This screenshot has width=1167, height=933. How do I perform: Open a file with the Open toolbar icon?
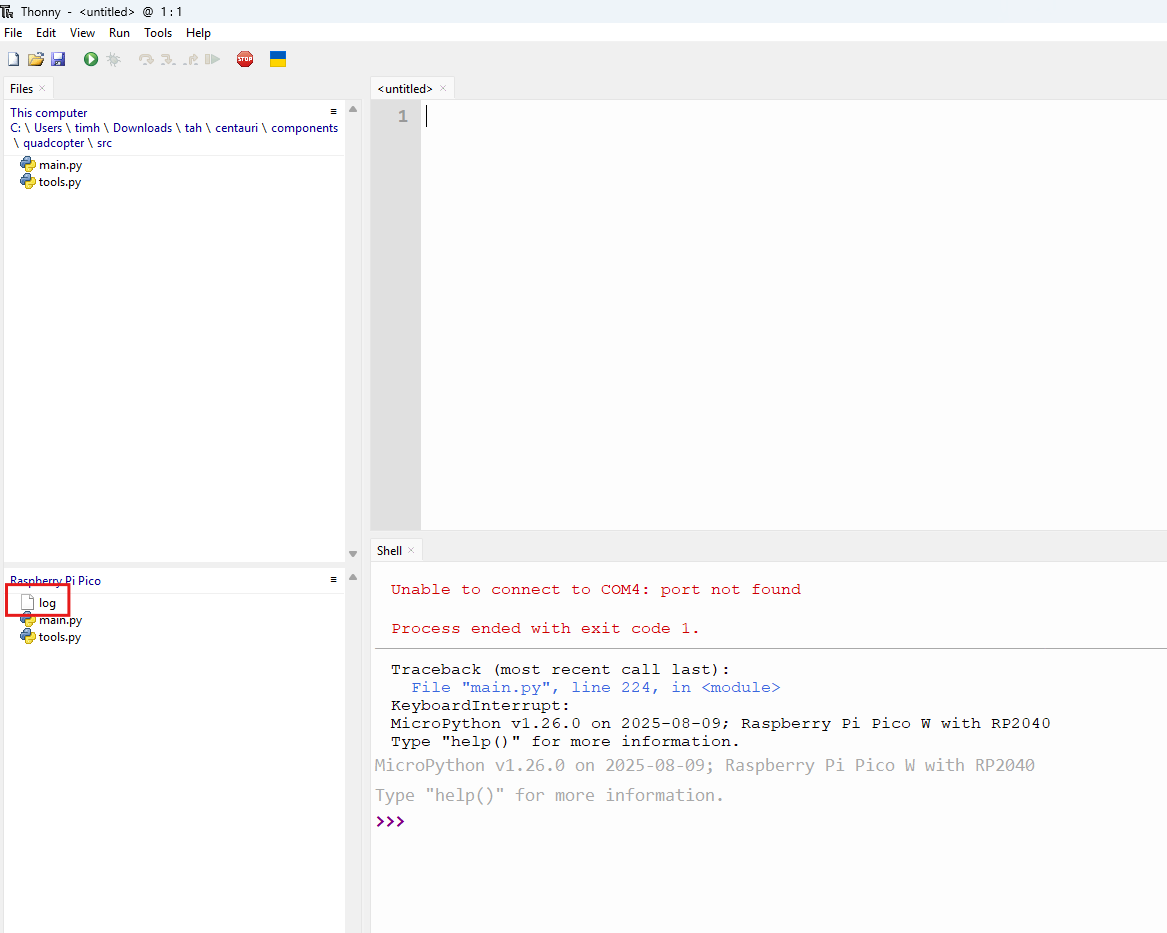point(36,60)
